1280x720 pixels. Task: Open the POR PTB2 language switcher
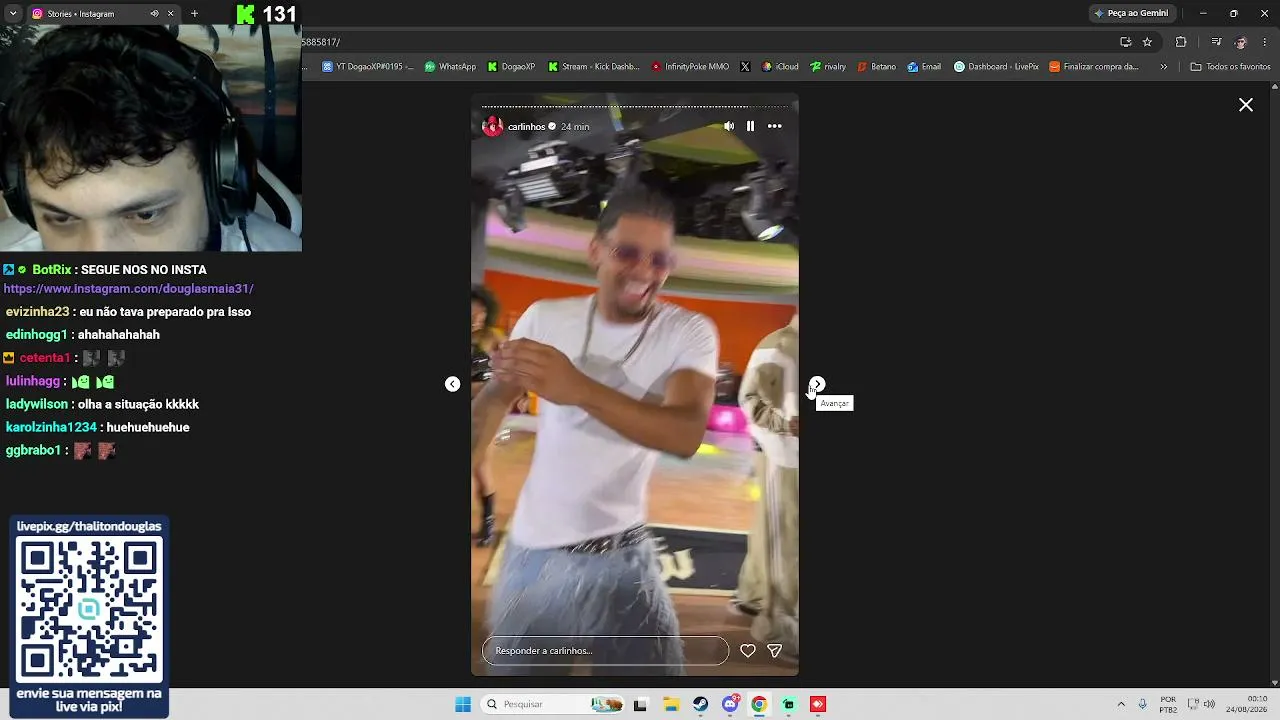(x=1168, y=704)
